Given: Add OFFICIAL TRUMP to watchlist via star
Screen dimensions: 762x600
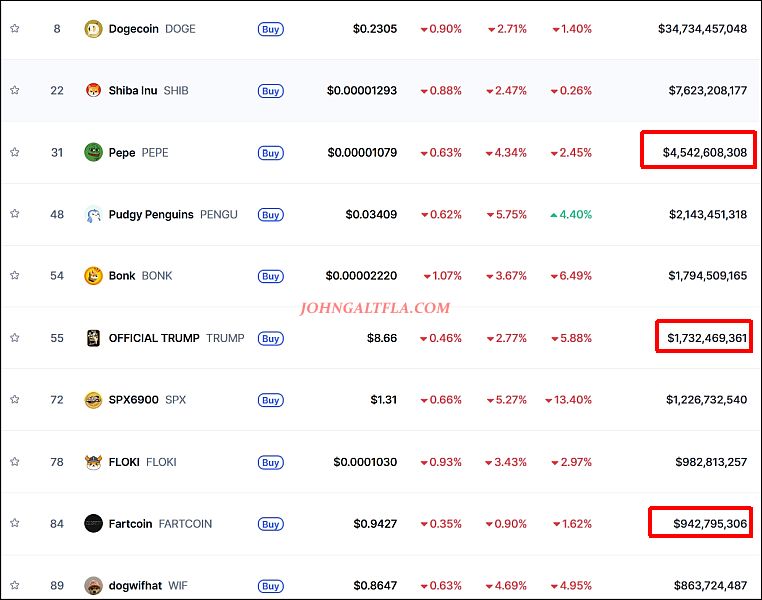Looking at the screenshot, I should 15,337.
